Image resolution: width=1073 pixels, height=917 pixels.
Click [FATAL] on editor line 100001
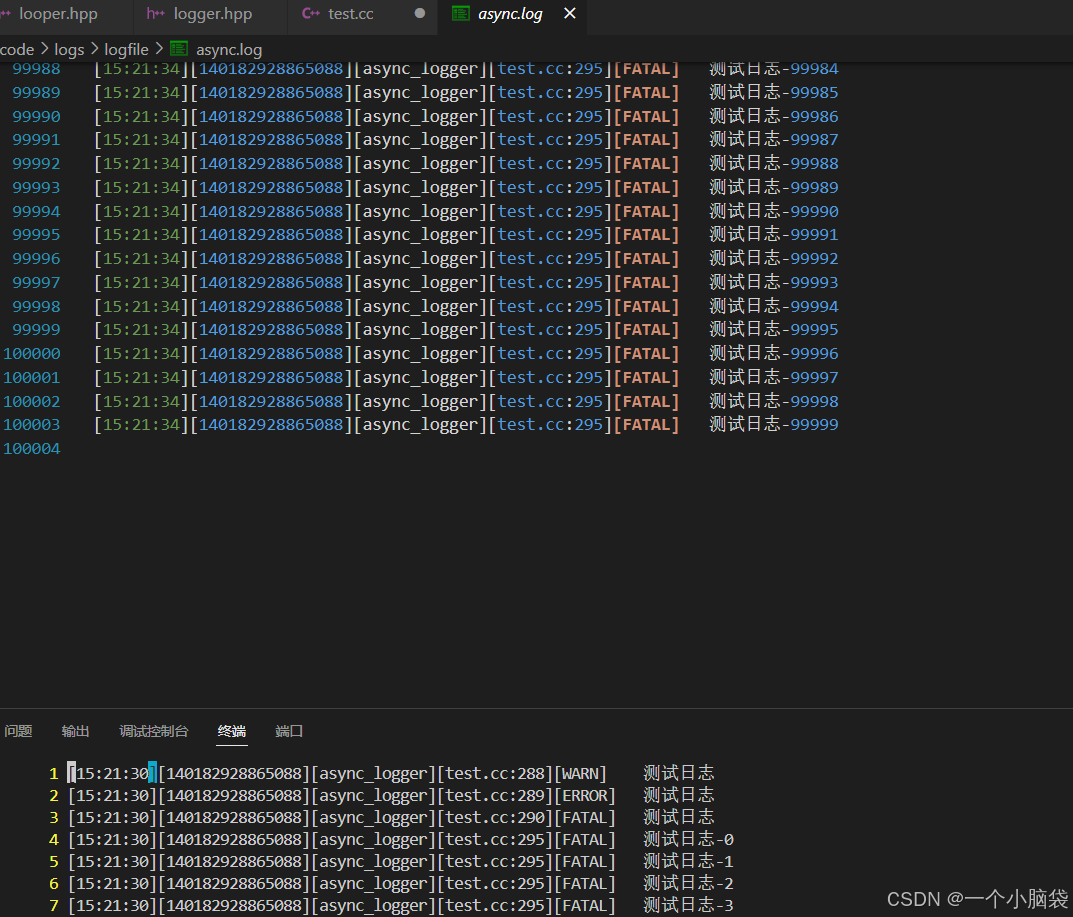coord(647,378)
